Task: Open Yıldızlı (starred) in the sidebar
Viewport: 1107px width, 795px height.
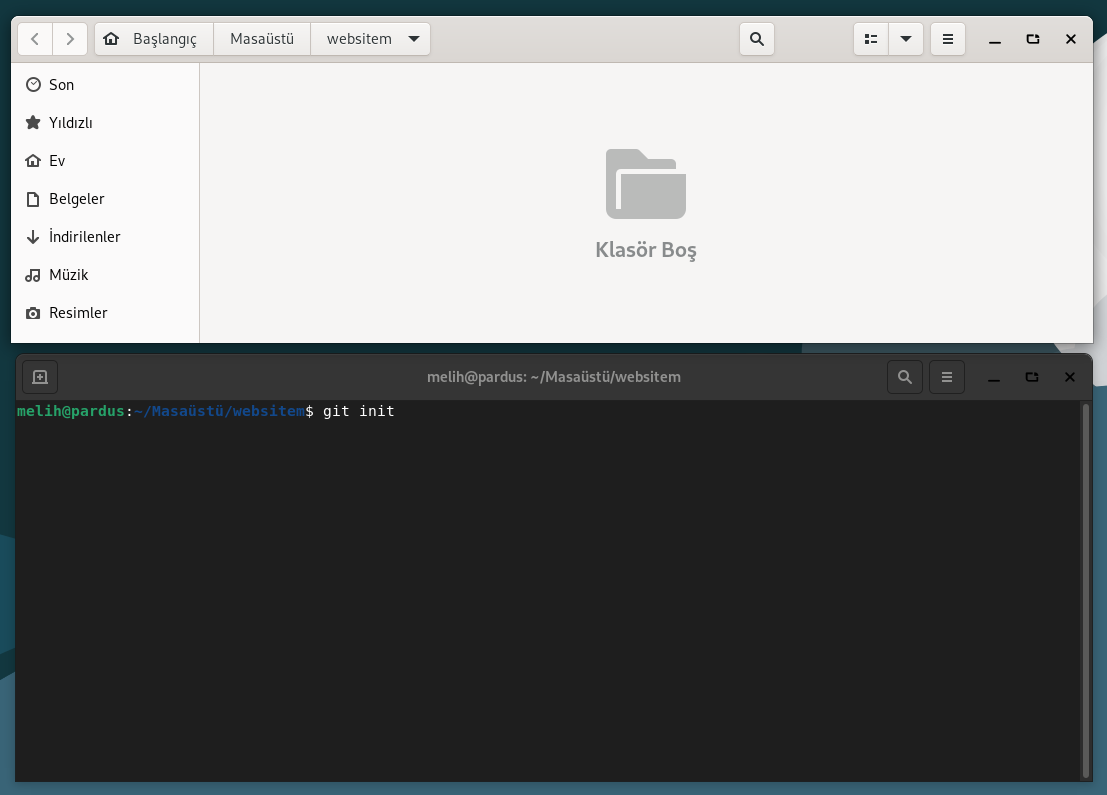Action: (x=105, y=123)
